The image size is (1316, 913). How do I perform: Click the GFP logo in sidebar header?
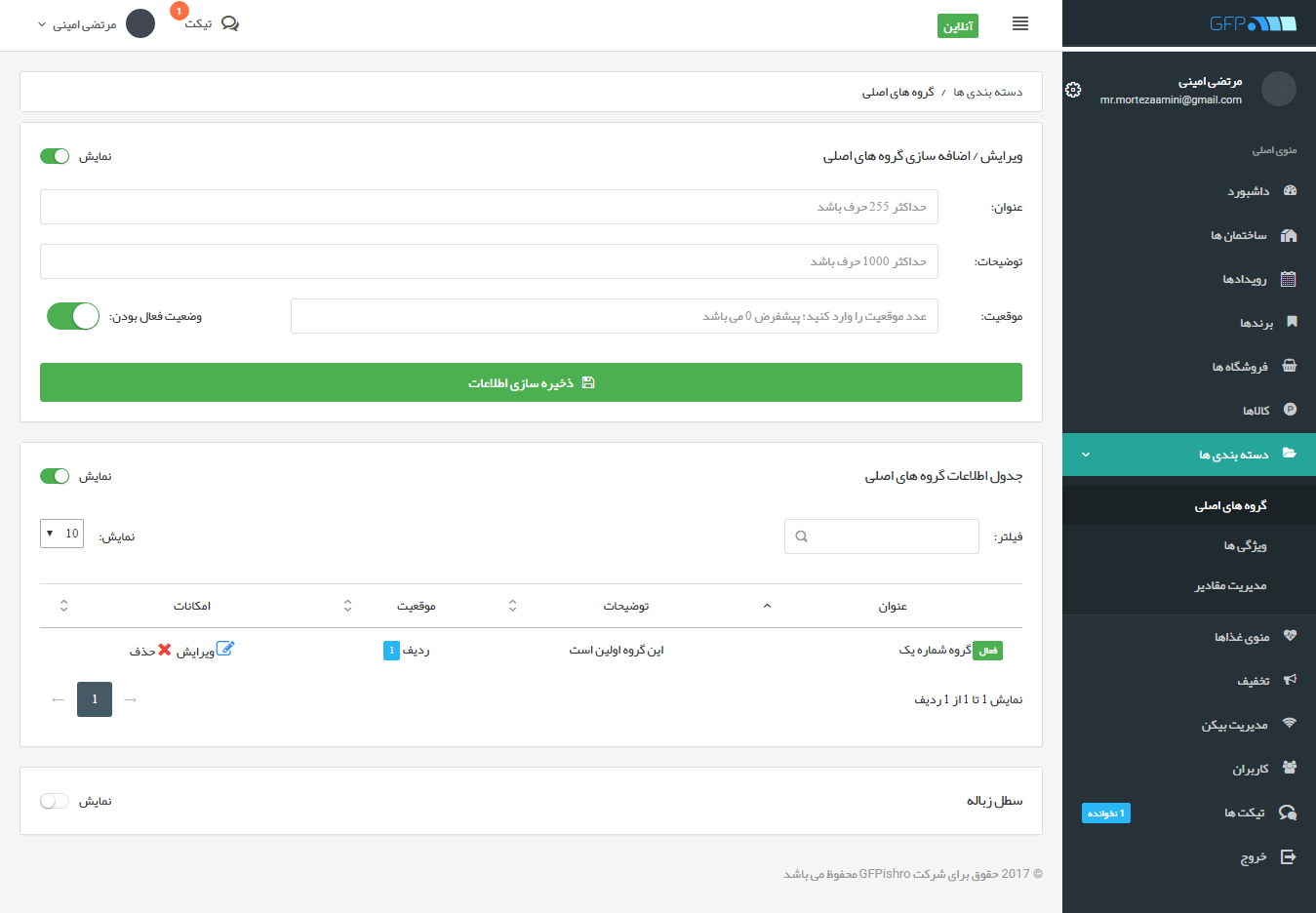(1253, 23)
